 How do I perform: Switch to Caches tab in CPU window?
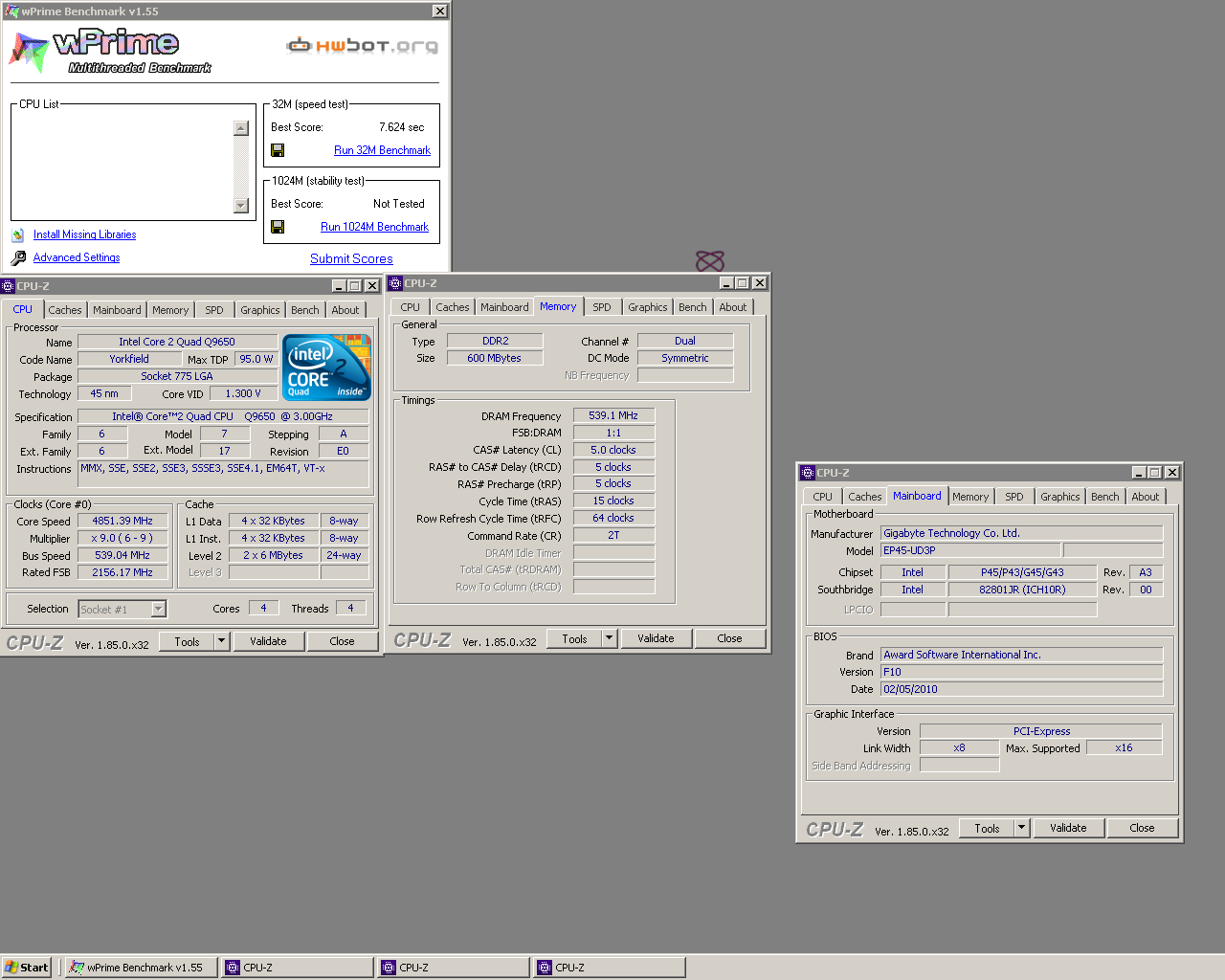click(x=65, y=310)
